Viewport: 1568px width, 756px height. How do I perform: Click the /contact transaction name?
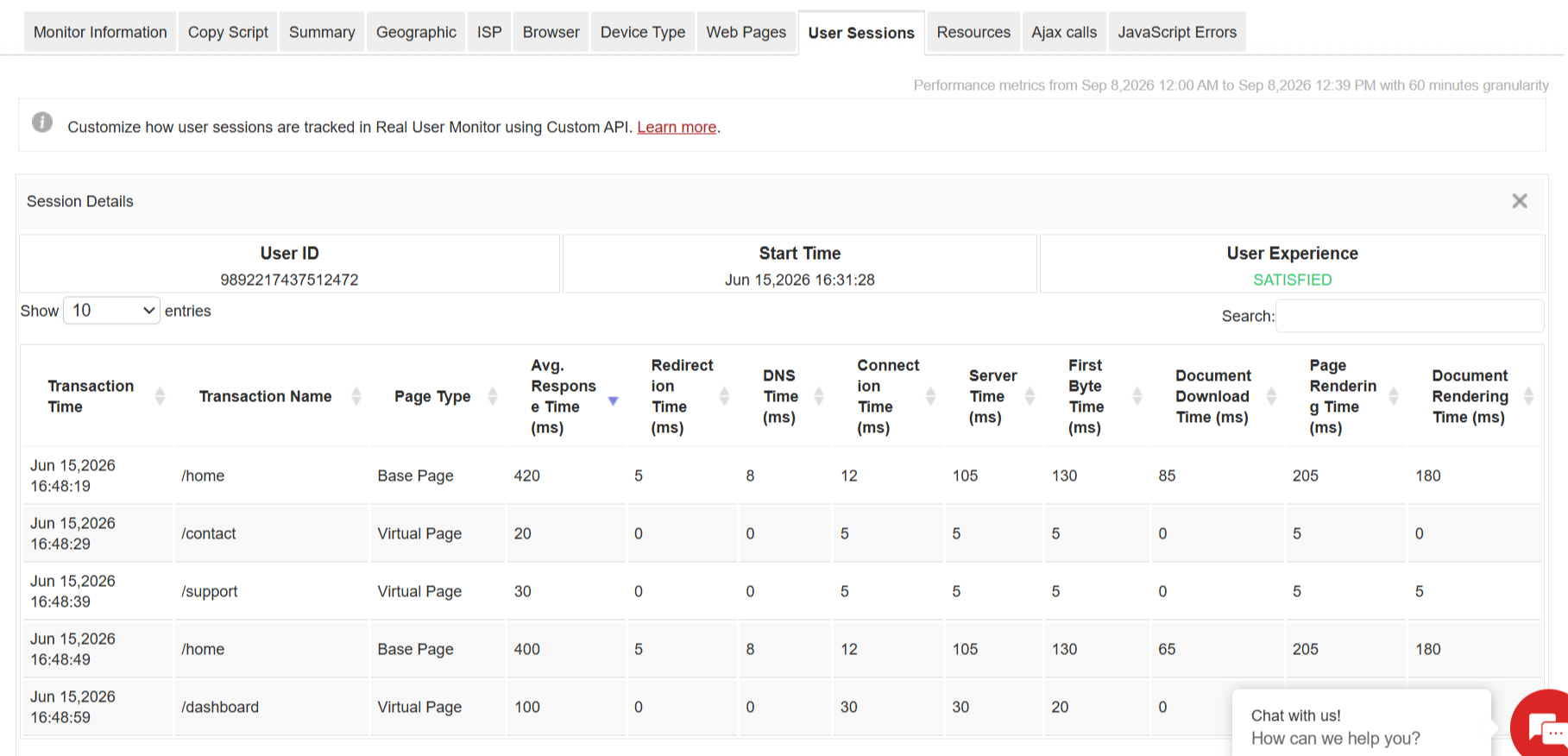[x=209, y=533]
